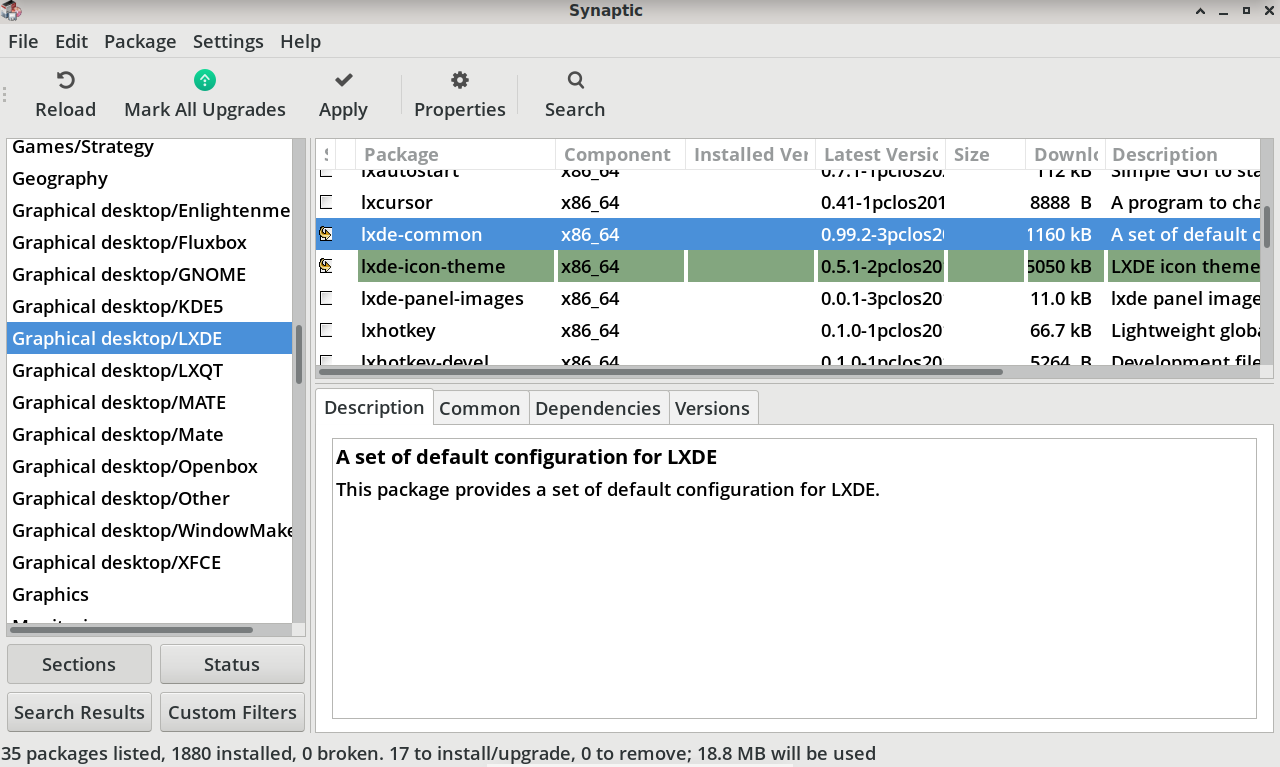Open the Help menu

click(x=300, y=41)
